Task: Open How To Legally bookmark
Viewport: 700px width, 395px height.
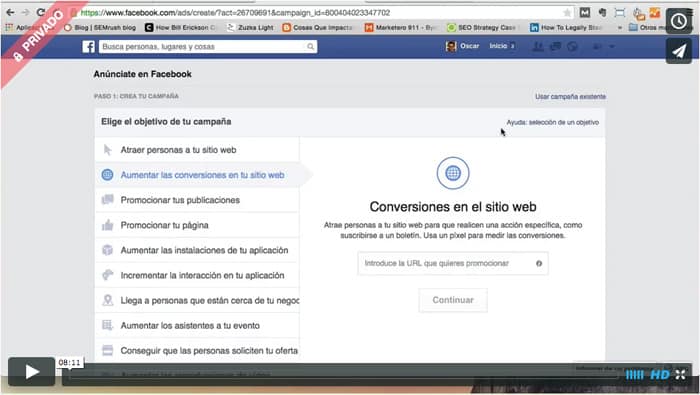Action: (566, 27)
